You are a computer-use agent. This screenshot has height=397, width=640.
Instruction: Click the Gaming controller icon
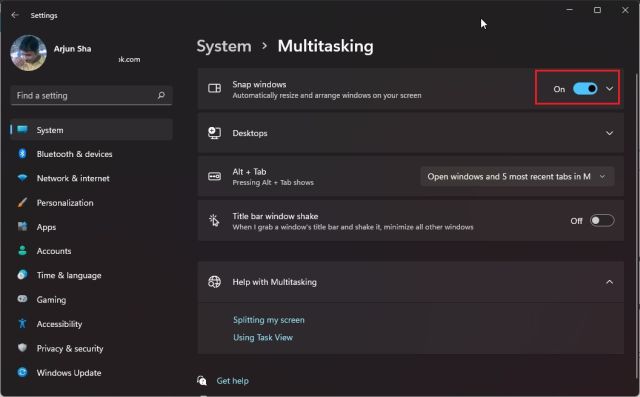point(22,299)
